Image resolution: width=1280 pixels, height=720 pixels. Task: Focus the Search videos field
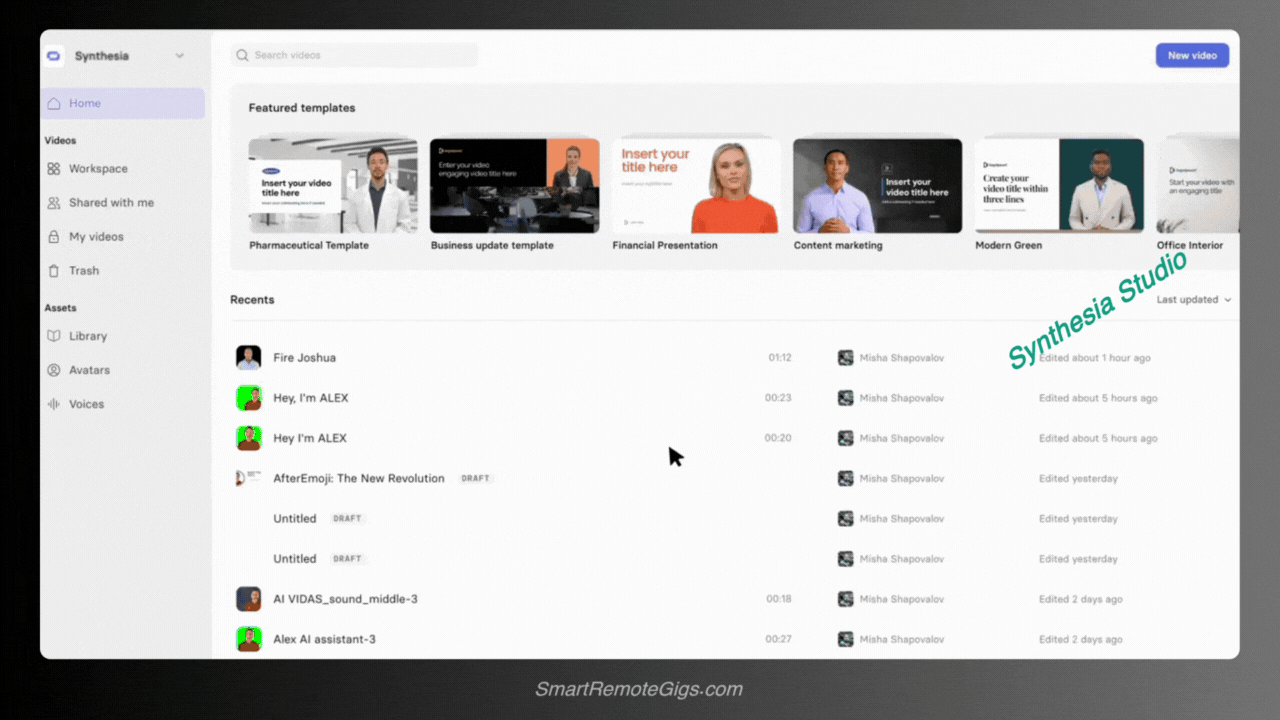point(354,55)
